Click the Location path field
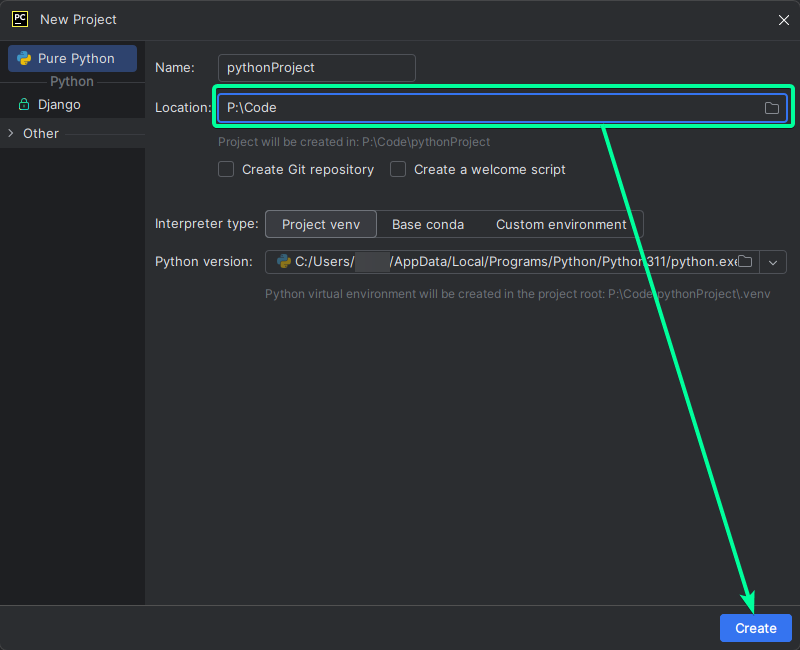 pyautogui.click(x=503, y=108)
